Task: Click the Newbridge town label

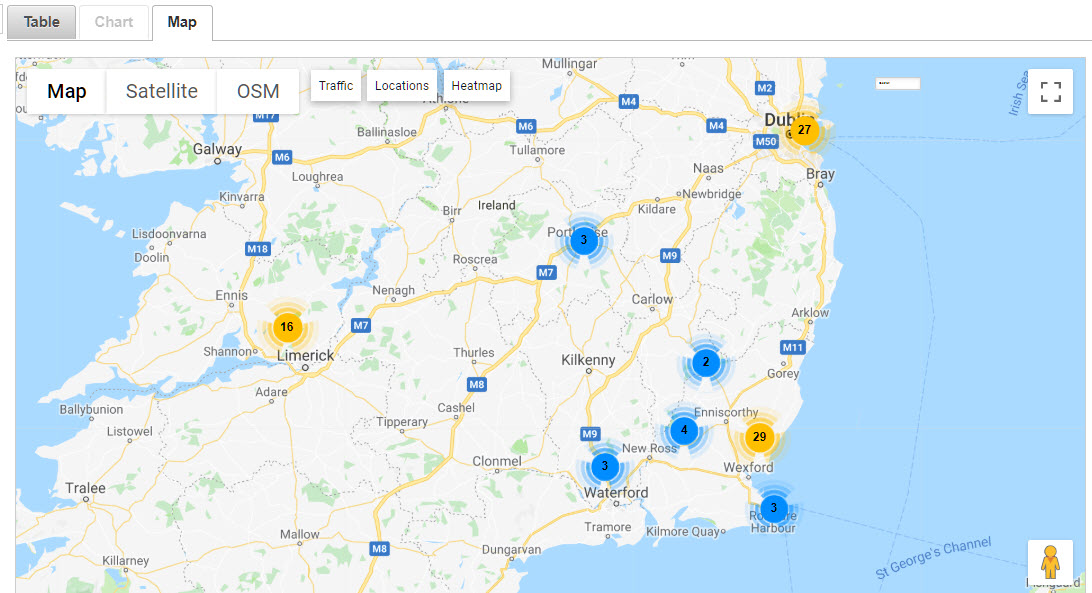Action: (712, 194)
